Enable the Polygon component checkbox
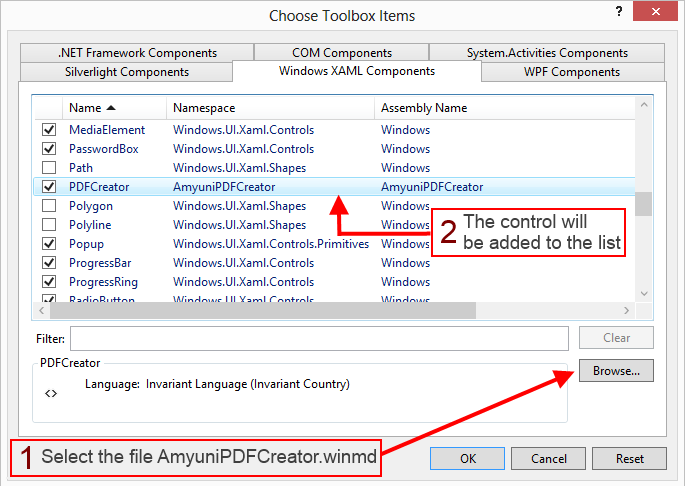685x486 pixels. [x=49, y=206]
